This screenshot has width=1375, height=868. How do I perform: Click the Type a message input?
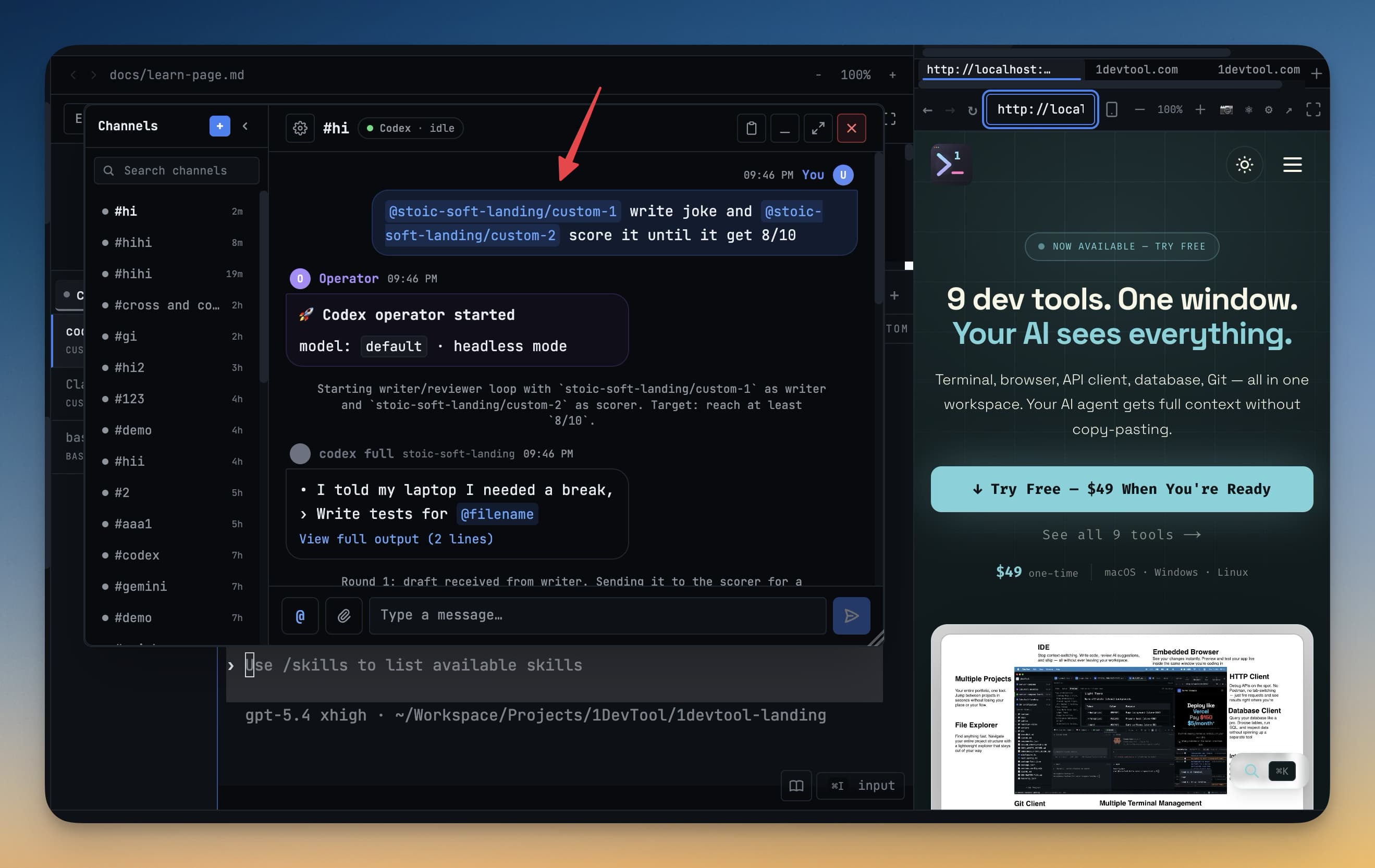click(x=597, y=615)
